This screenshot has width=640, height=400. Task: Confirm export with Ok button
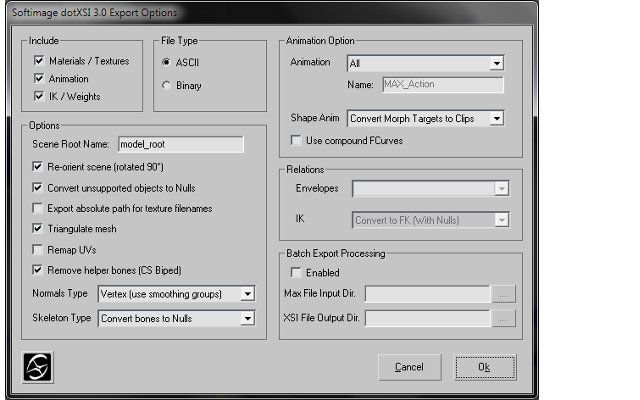485,367
